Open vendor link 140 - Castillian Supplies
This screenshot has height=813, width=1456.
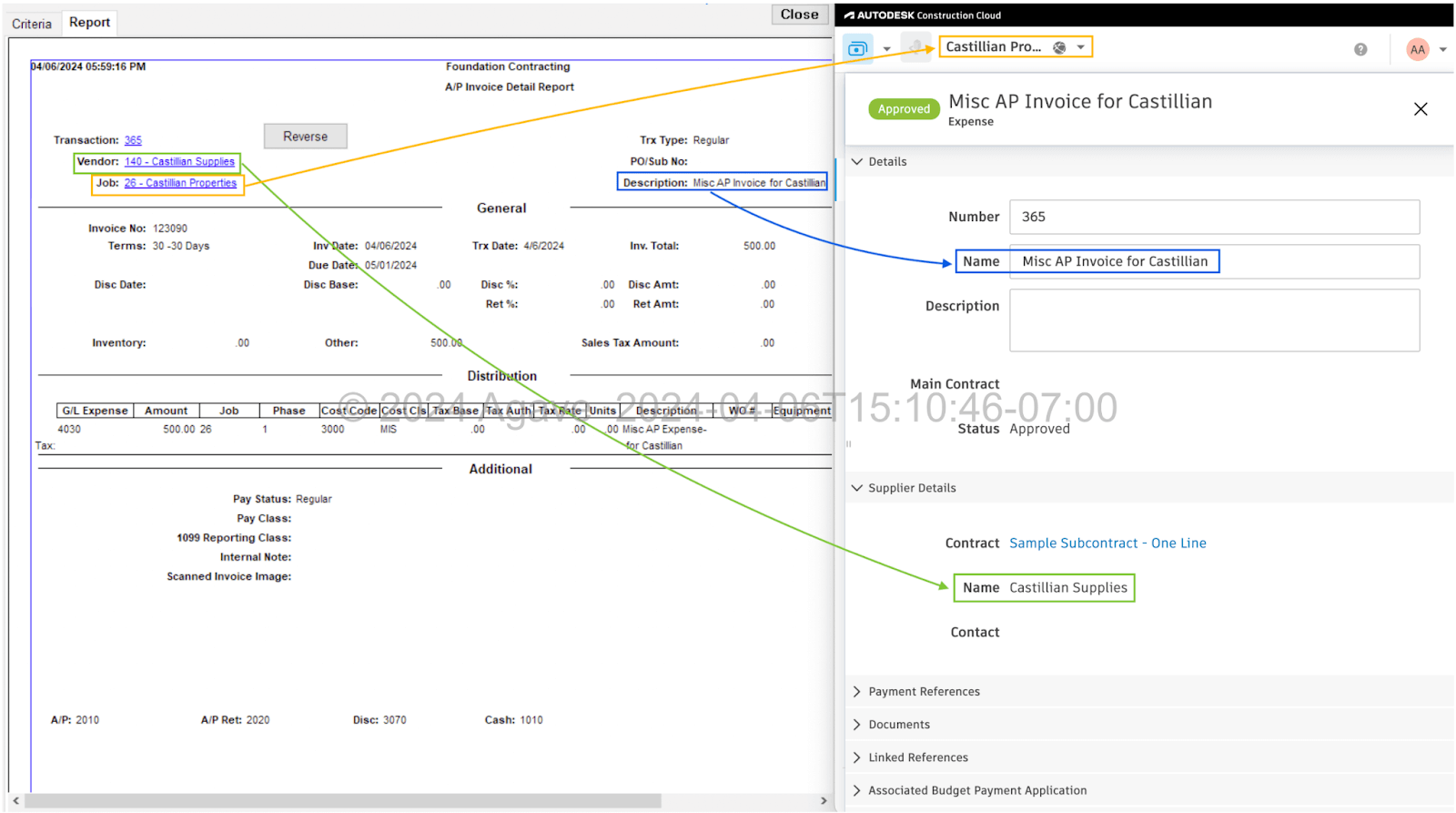[x=179, y=162]
